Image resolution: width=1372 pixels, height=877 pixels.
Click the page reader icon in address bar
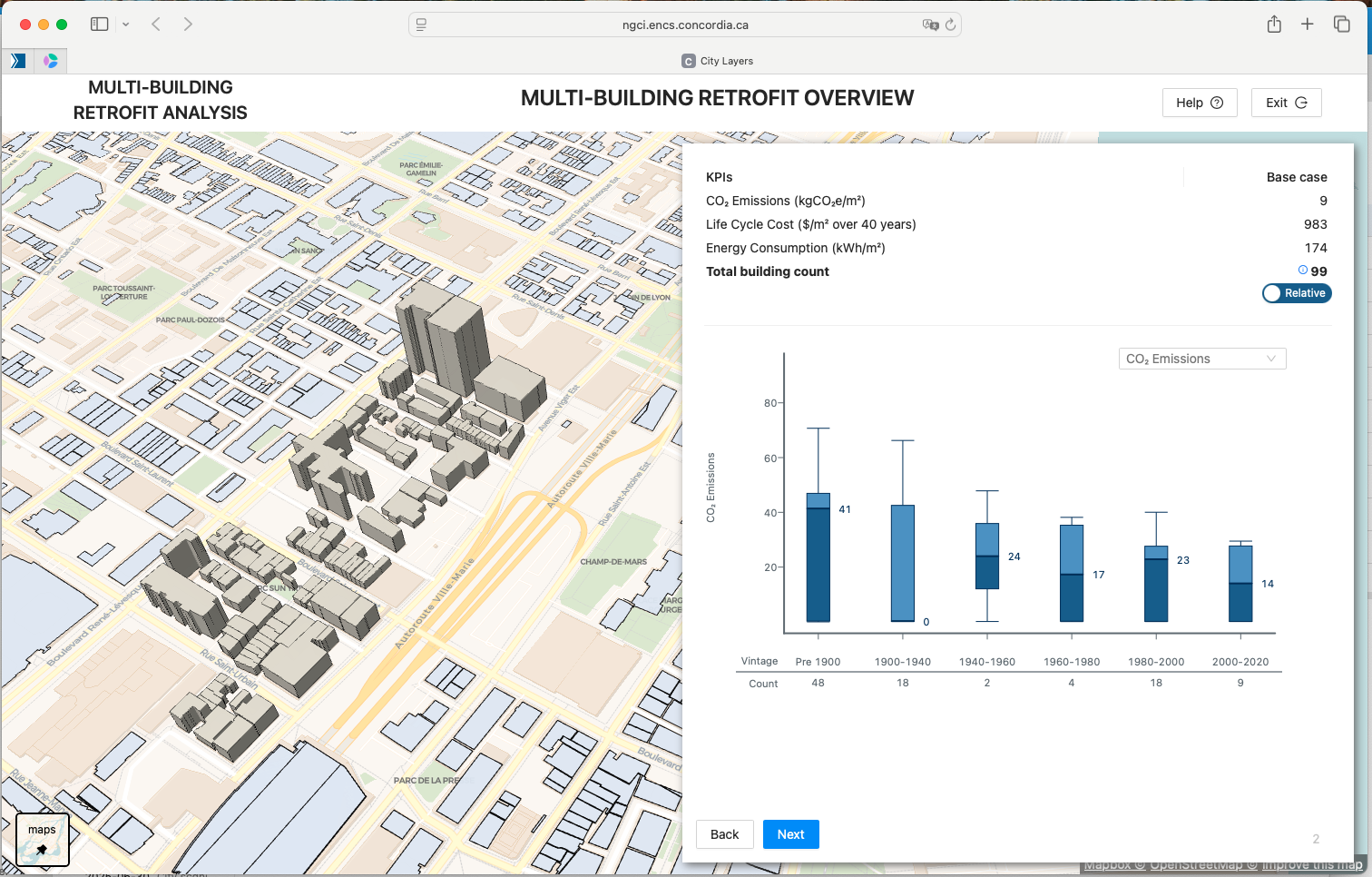pyautogui.click(x=421, y=25)
